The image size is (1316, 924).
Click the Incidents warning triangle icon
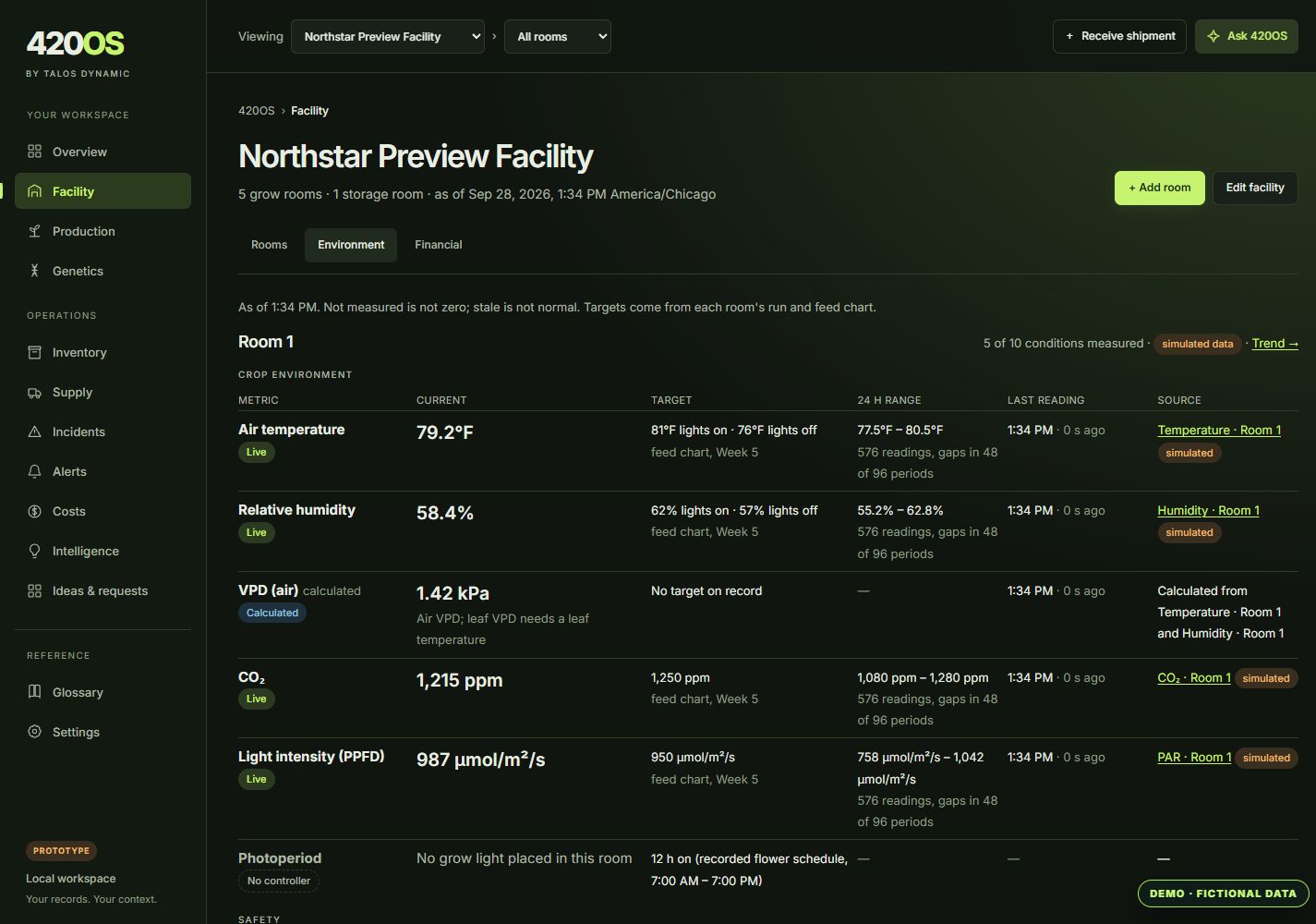pos(34,432)
